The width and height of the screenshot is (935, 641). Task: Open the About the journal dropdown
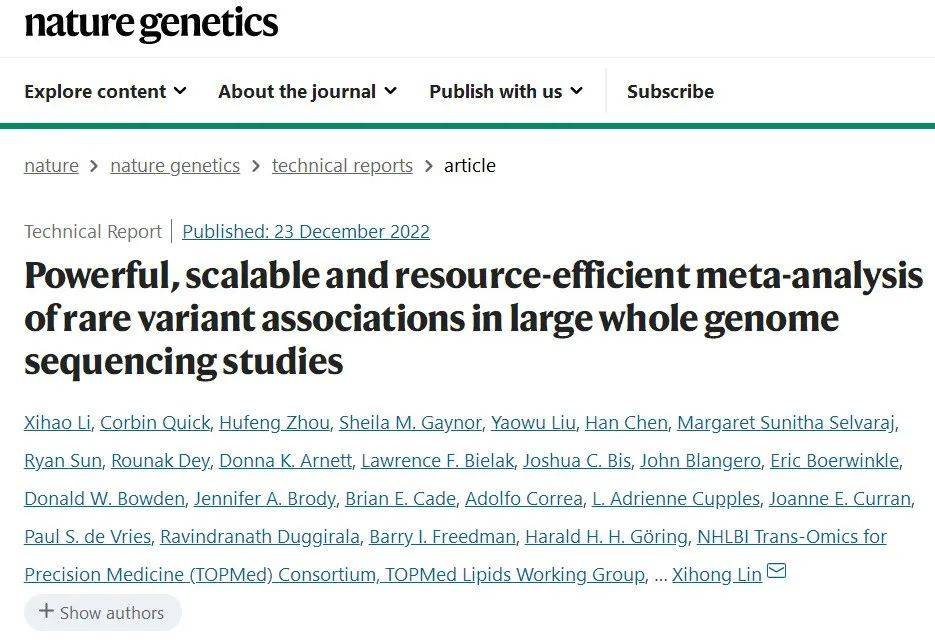(x=307, y=91)
